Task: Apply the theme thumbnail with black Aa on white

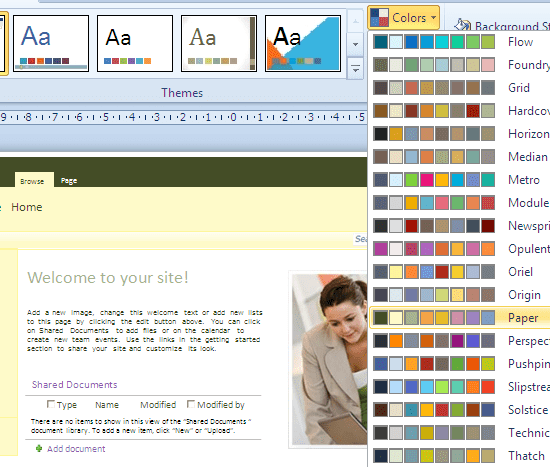Action: (x=135, y=44)
